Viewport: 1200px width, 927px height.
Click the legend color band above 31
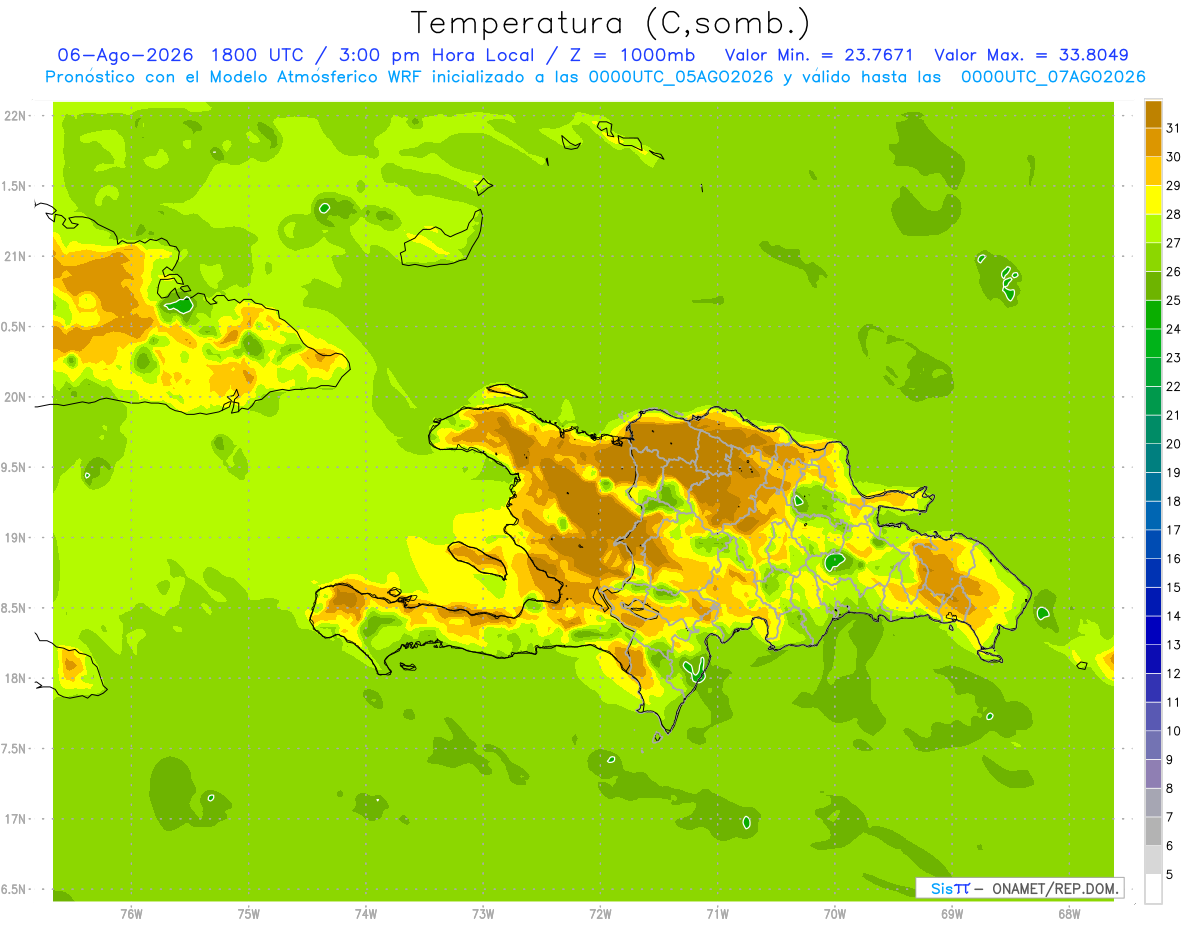coord(1153,114)
